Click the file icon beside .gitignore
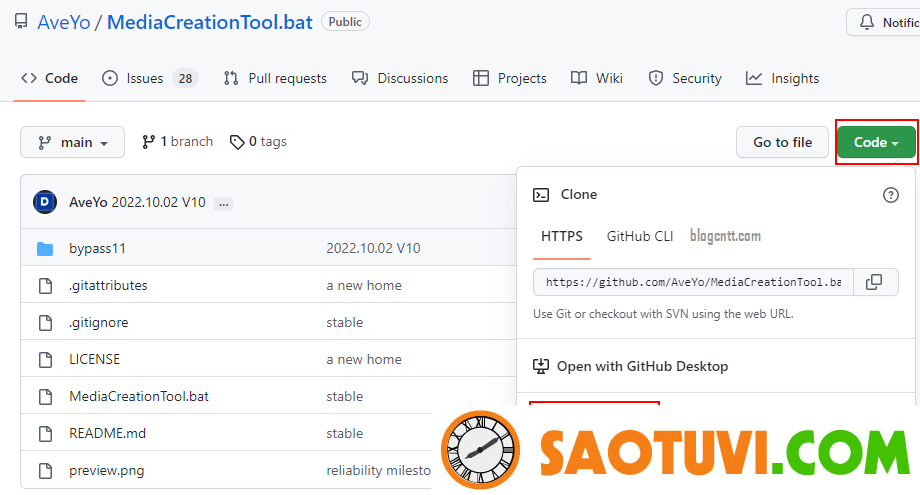Screen dimensions: 920x495 [x=45, y=323]
